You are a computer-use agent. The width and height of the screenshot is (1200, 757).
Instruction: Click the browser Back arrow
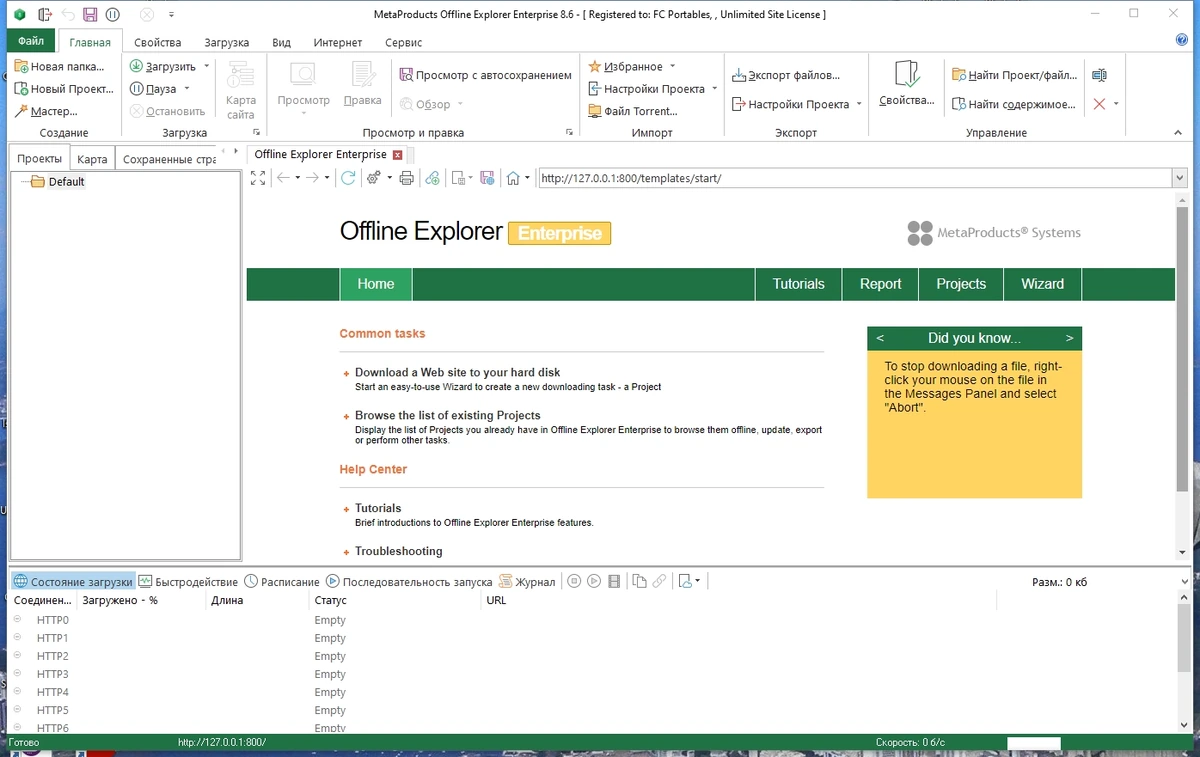(x=283, y=178)
